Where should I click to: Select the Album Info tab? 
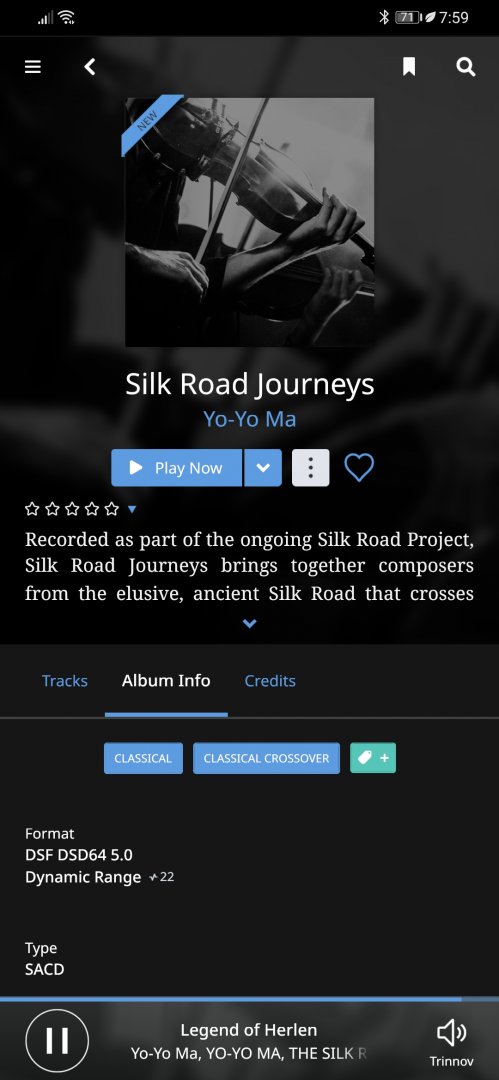tap(166, 681)
